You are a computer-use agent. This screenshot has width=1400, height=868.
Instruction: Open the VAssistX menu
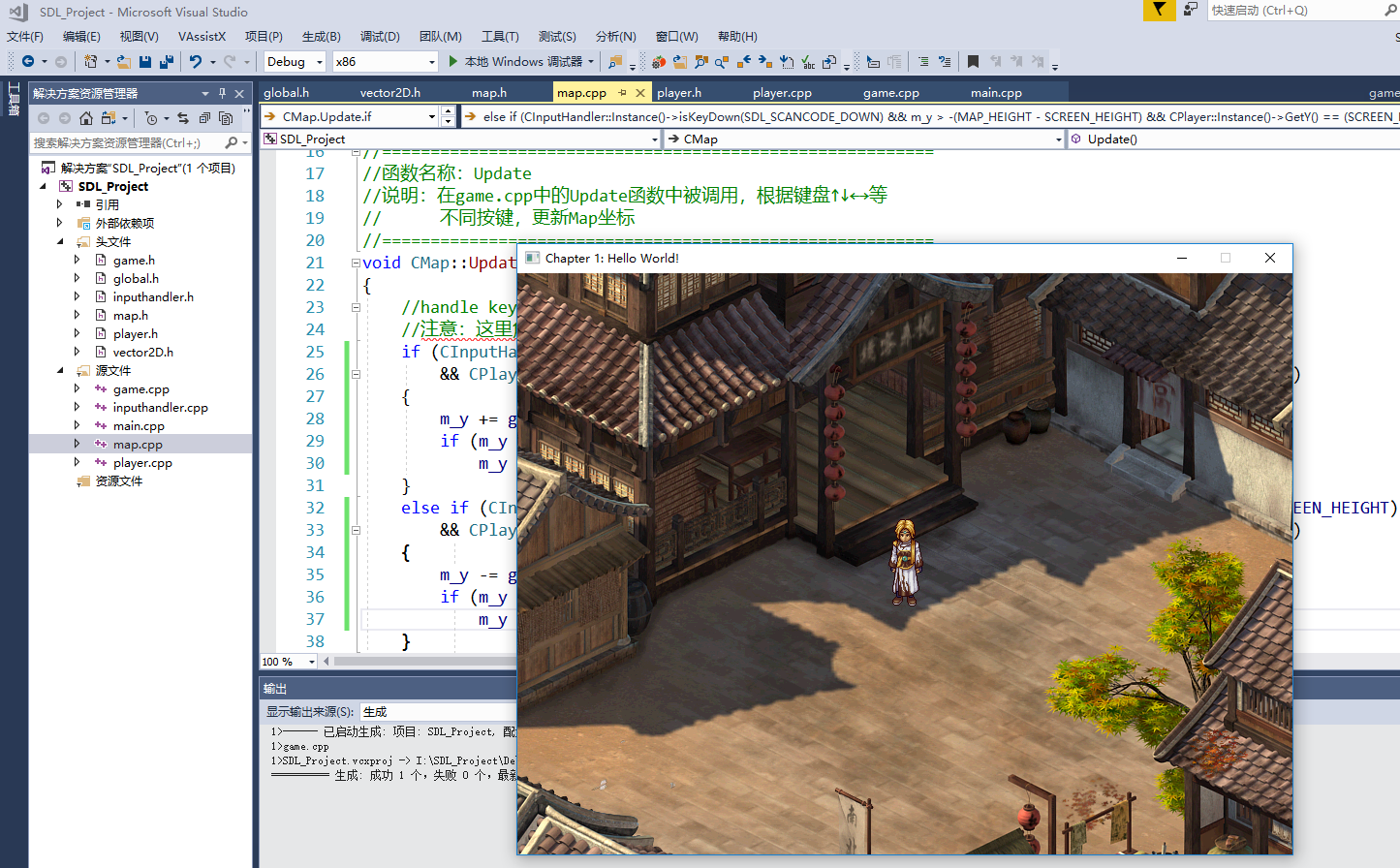pos(202,37)
